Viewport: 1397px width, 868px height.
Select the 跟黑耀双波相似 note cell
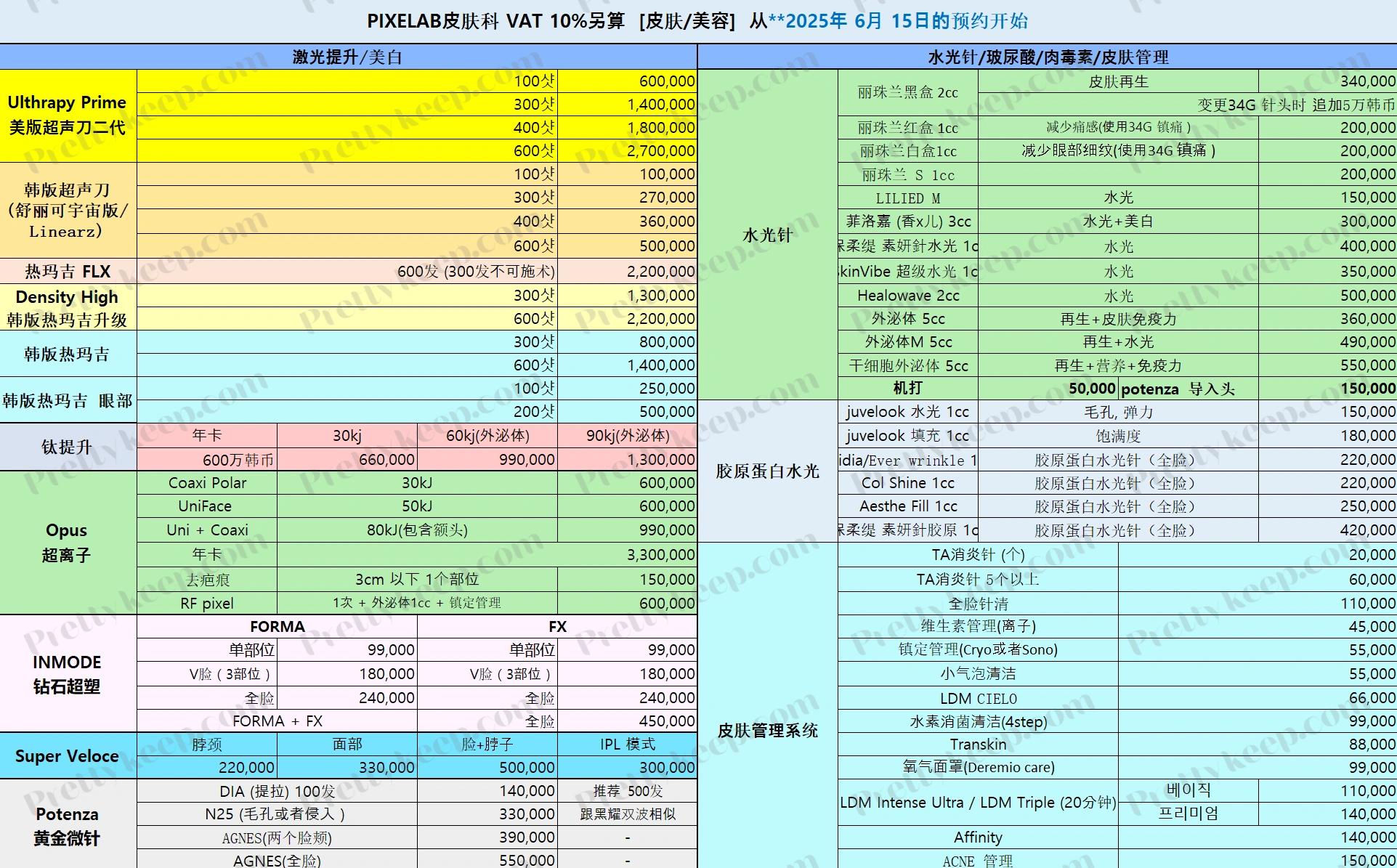(x=628, y=814)
